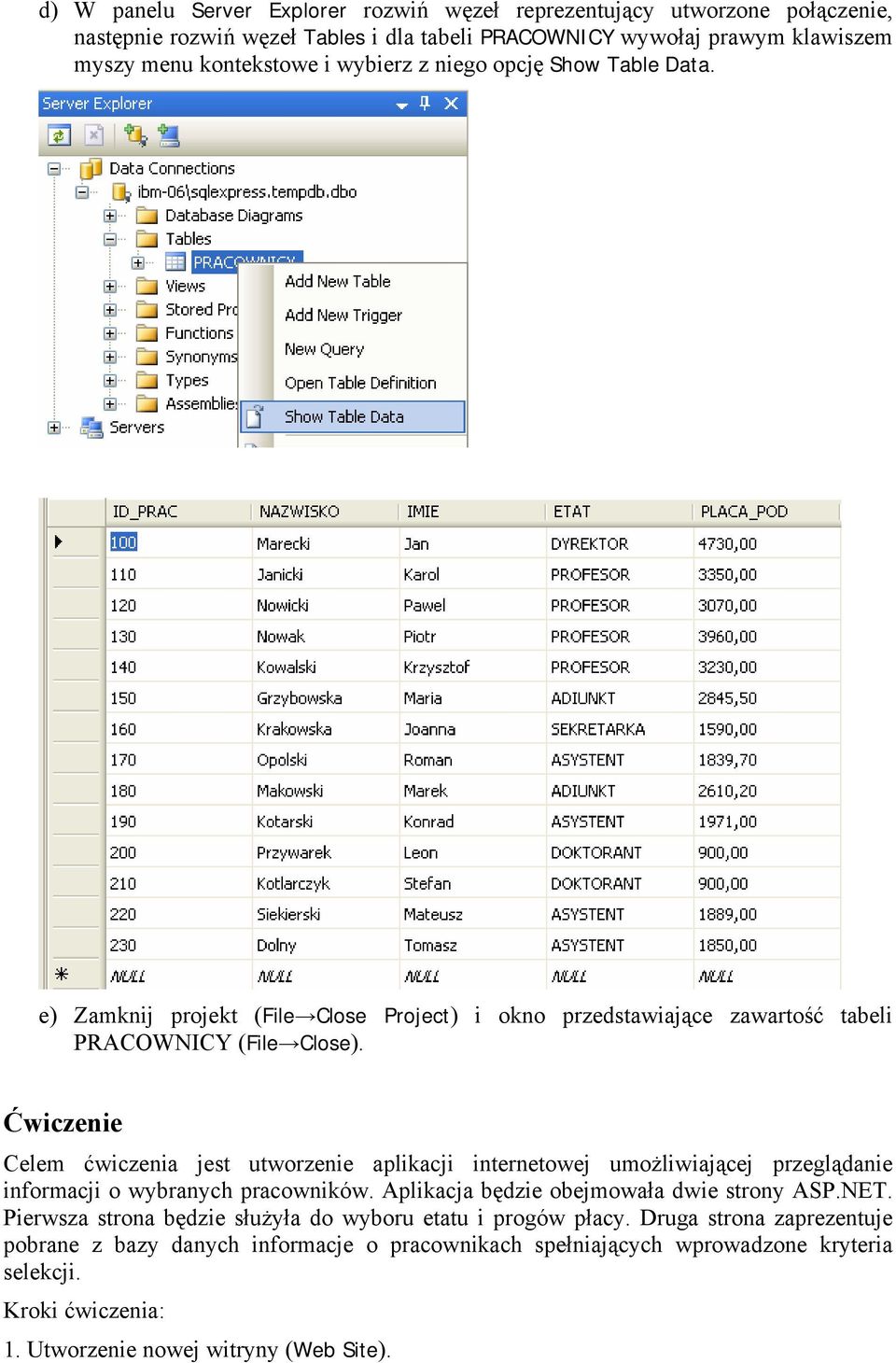Click the Auto Hide pin icon

pos(426,103)
